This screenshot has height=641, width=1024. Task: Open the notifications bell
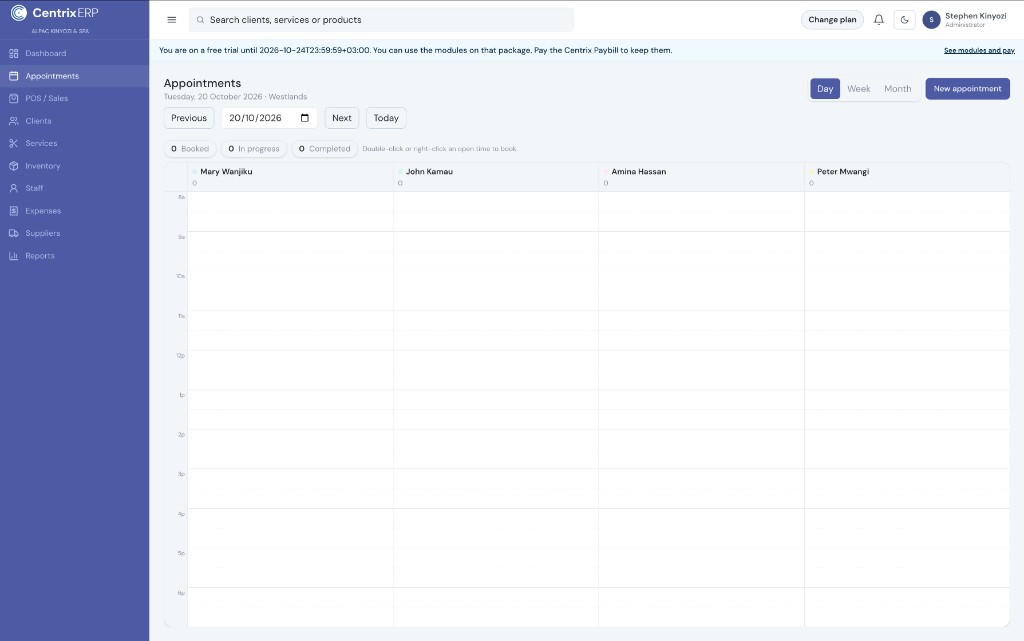click(879, 20)
